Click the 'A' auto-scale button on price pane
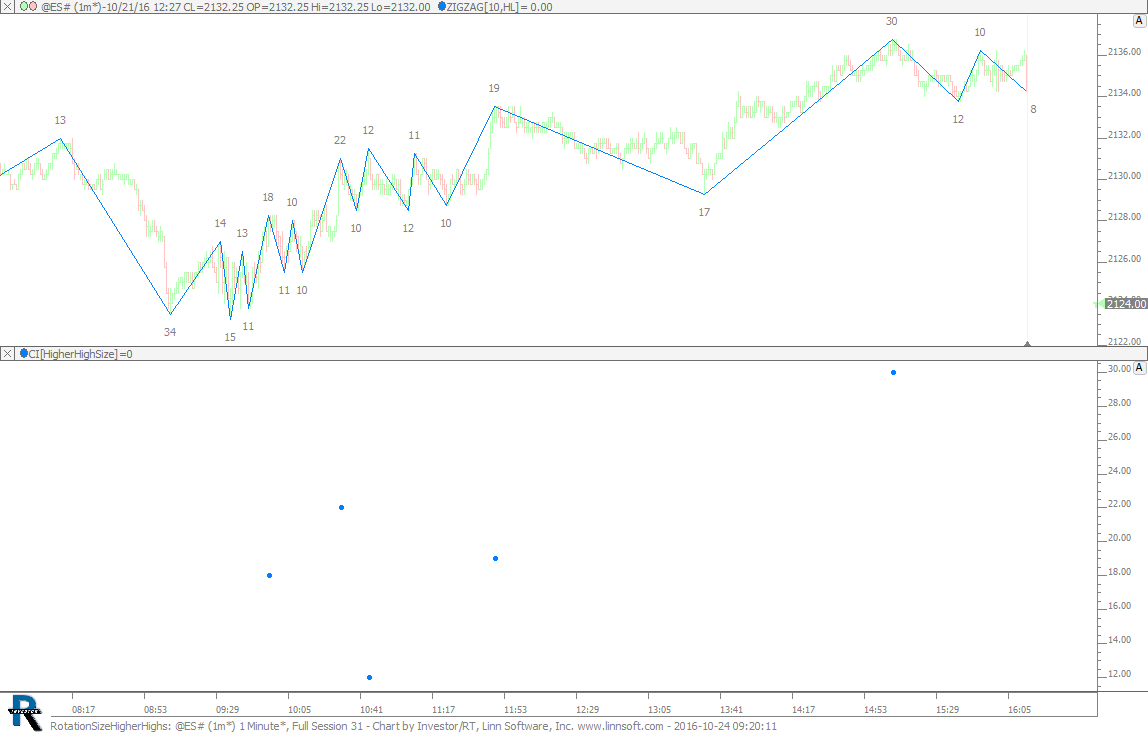1148x733 pixels. click(x=1139, y=21)
